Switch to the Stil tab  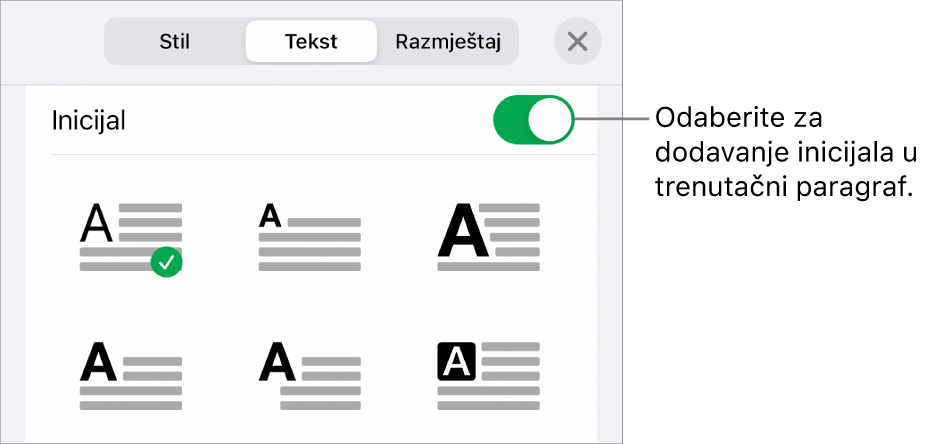tap(175, 42)
